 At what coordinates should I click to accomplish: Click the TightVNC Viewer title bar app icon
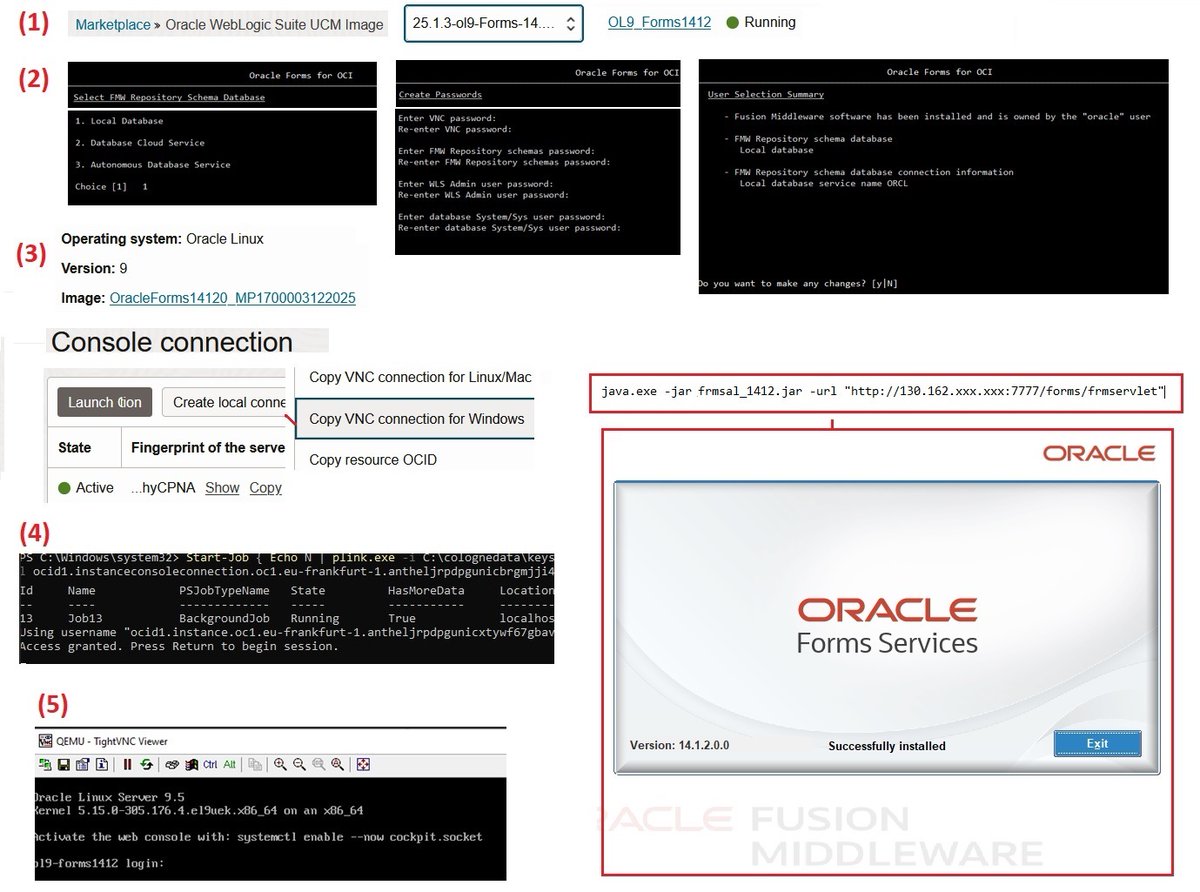click(x=45, y=741)
